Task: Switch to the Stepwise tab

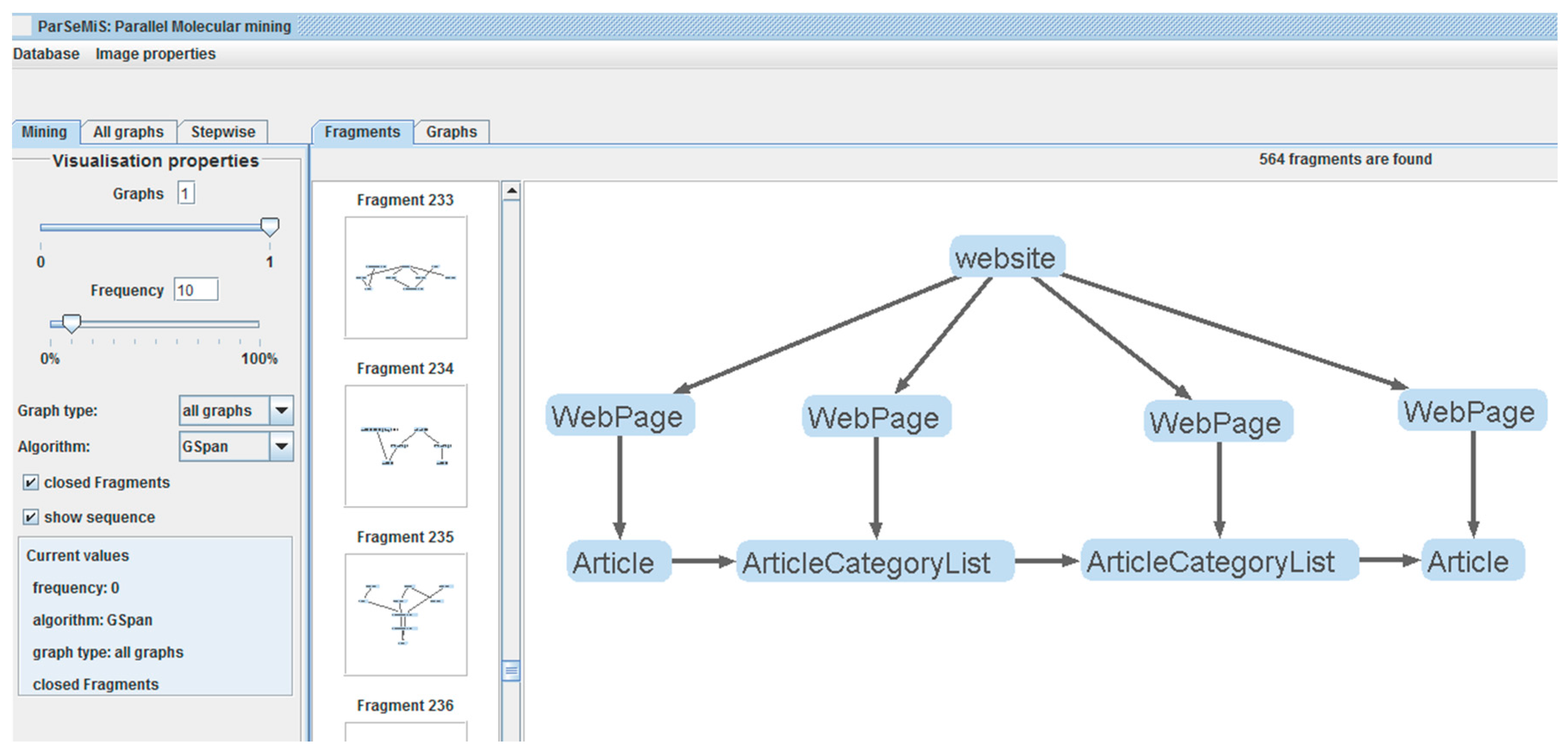Action: 223,132
